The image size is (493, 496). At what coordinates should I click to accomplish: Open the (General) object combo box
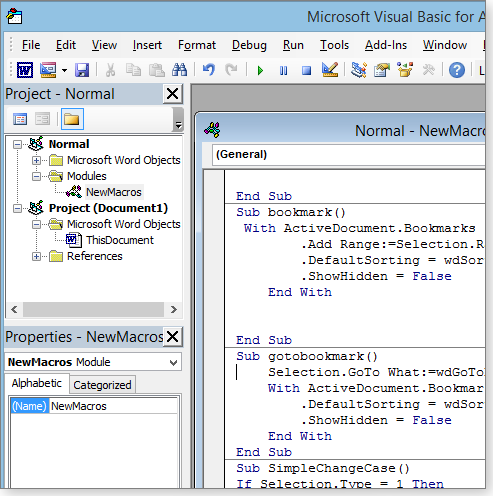point(348,155)
